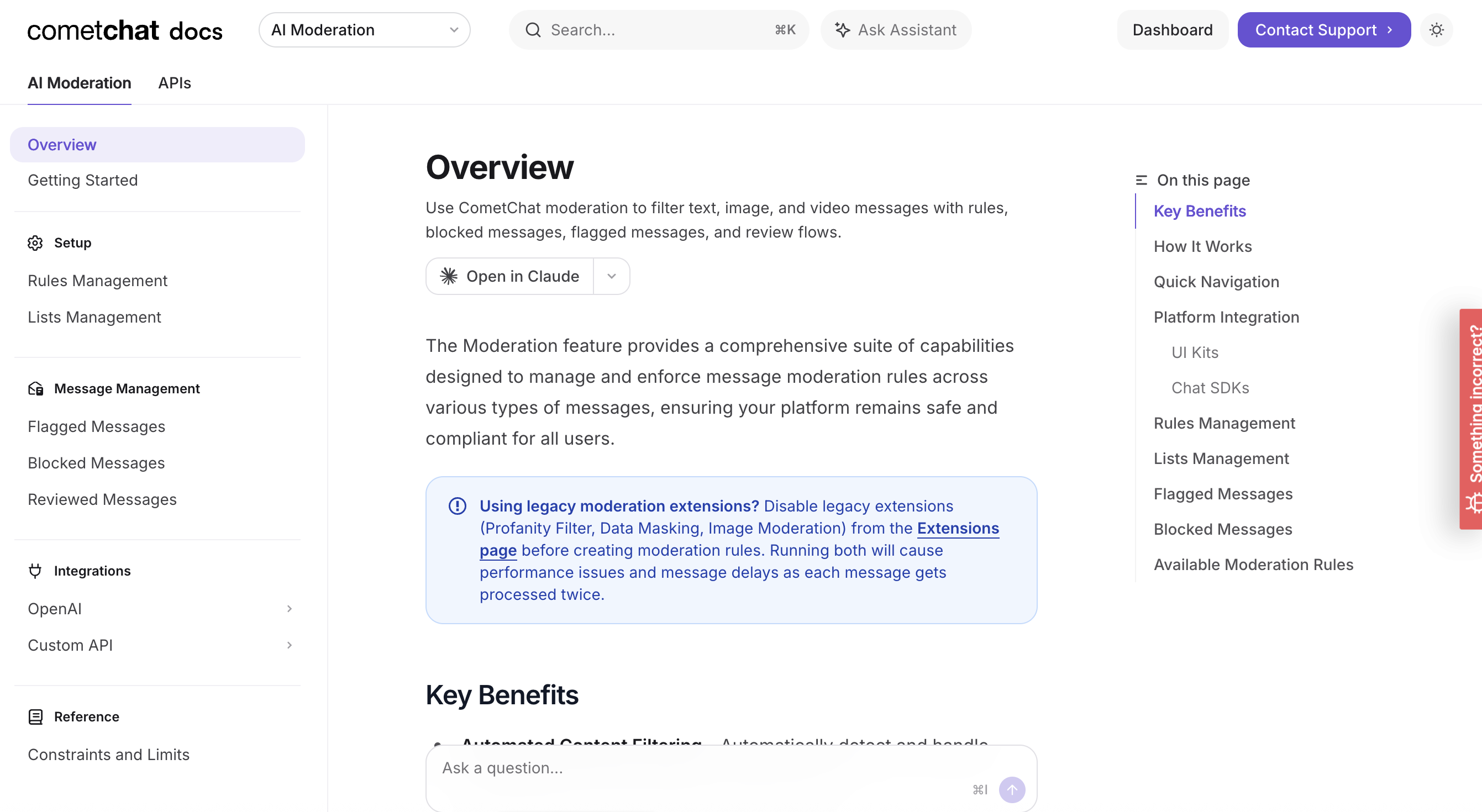Click the Open in Claude button
Screen dimensions: 1482x812
click(x=509, y=277)
